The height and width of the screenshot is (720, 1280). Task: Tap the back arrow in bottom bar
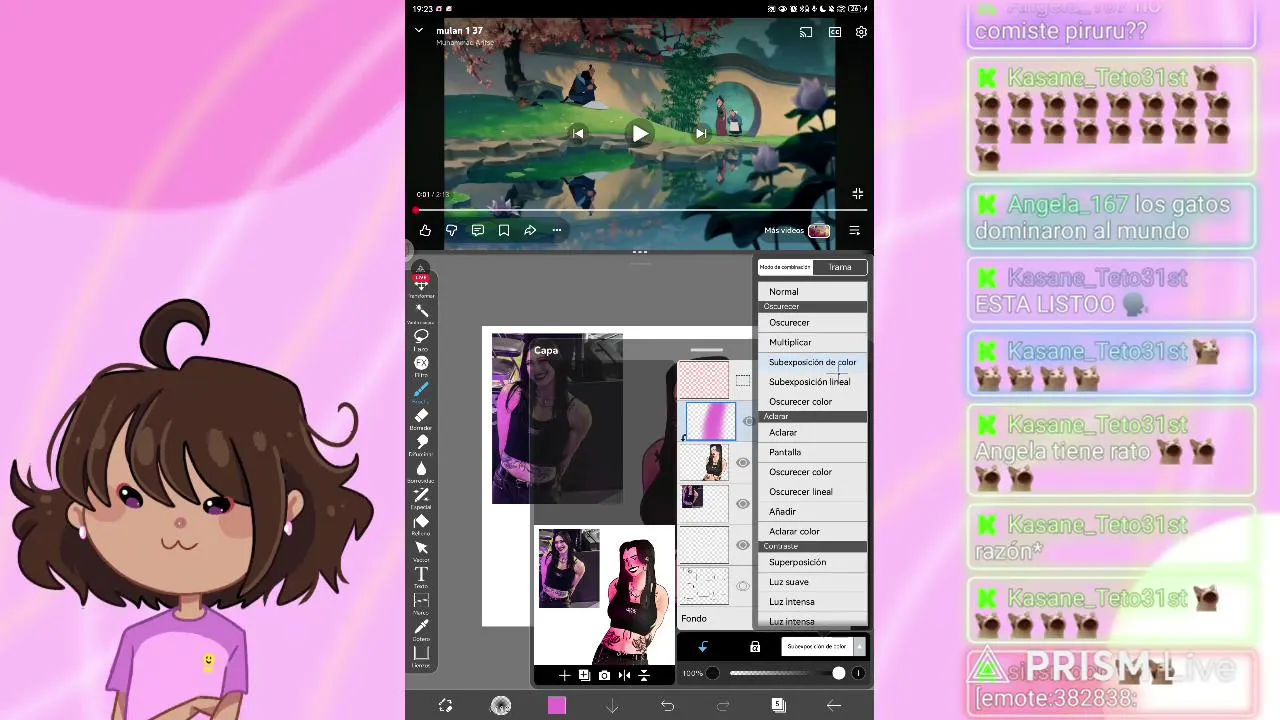834,706
